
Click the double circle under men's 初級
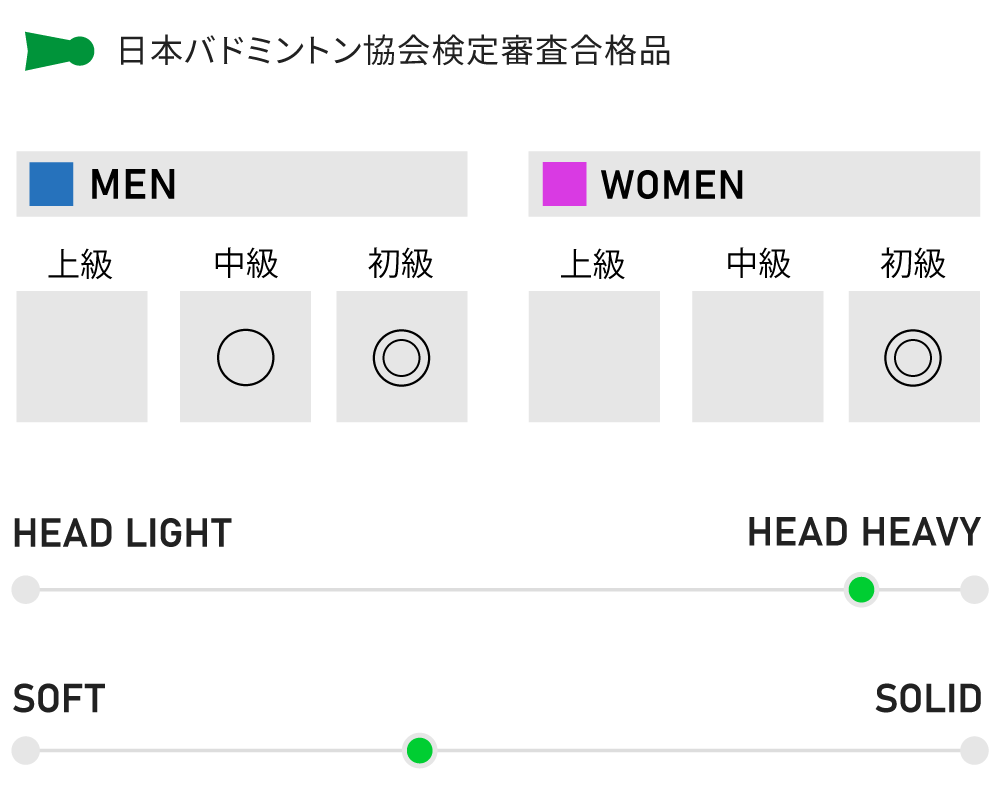tap(402, 358)
